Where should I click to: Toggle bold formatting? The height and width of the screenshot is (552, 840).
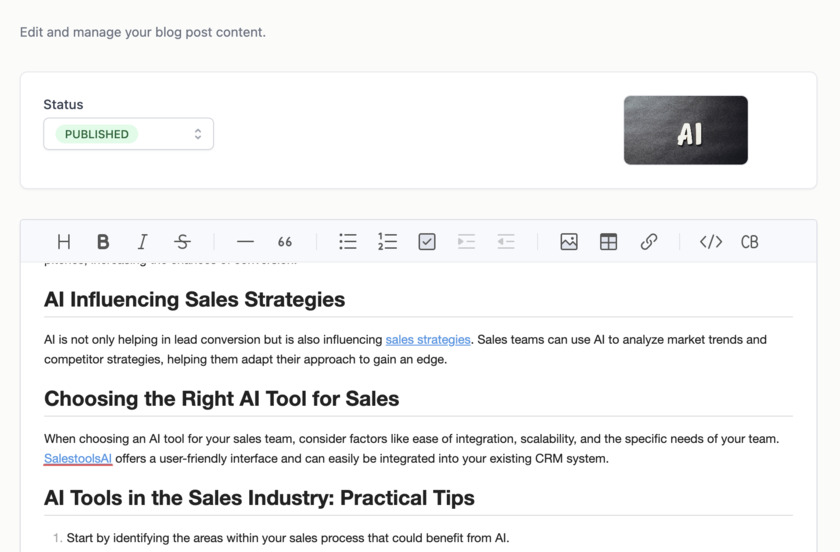(103, 242)
